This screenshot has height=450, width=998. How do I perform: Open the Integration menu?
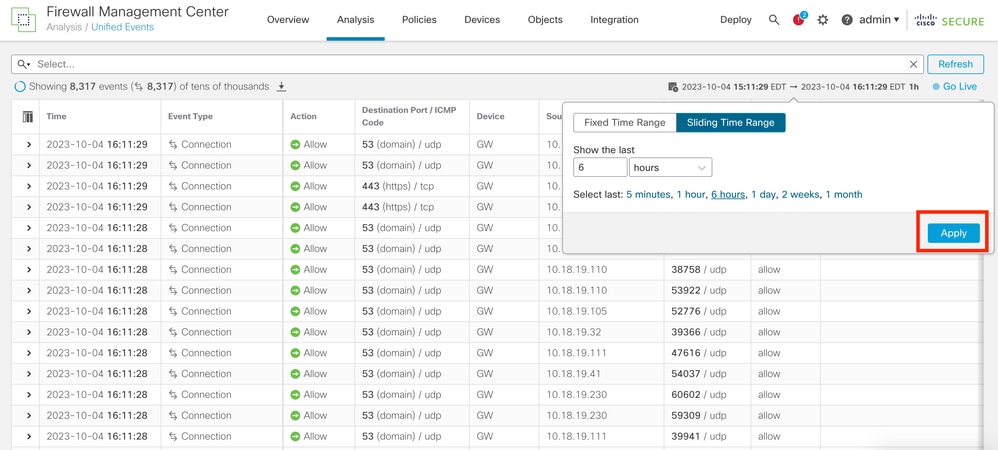[614, 20]
